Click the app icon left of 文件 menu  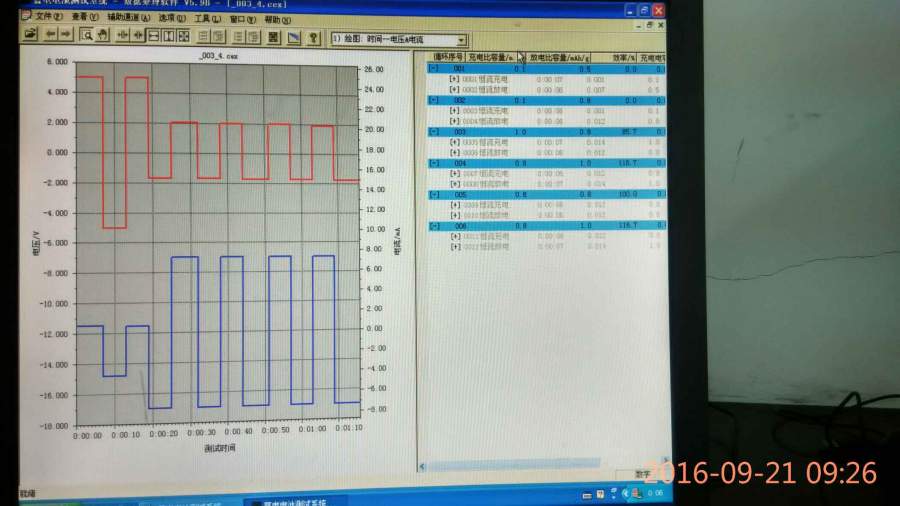pyautogui.click(x=26, y=16)
